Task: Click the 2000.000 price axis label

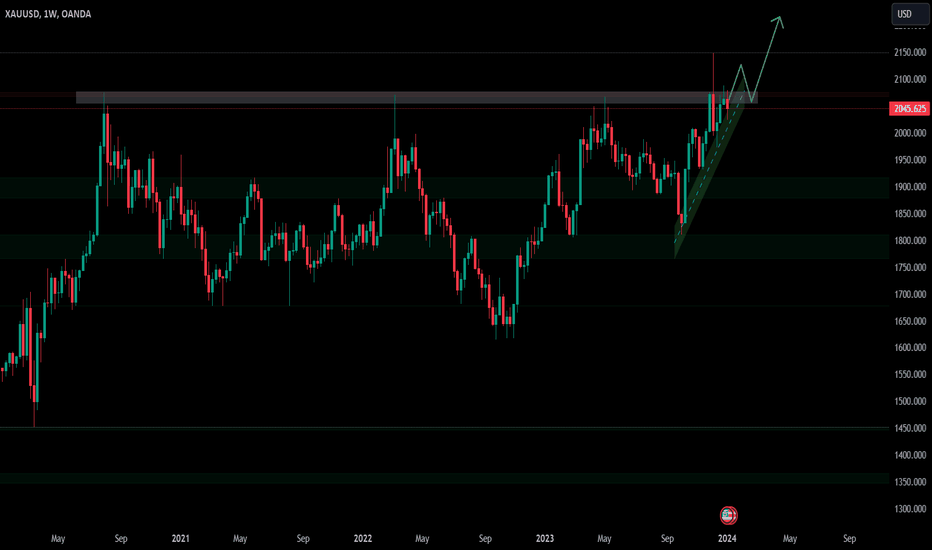Action: tap(910, 133)
